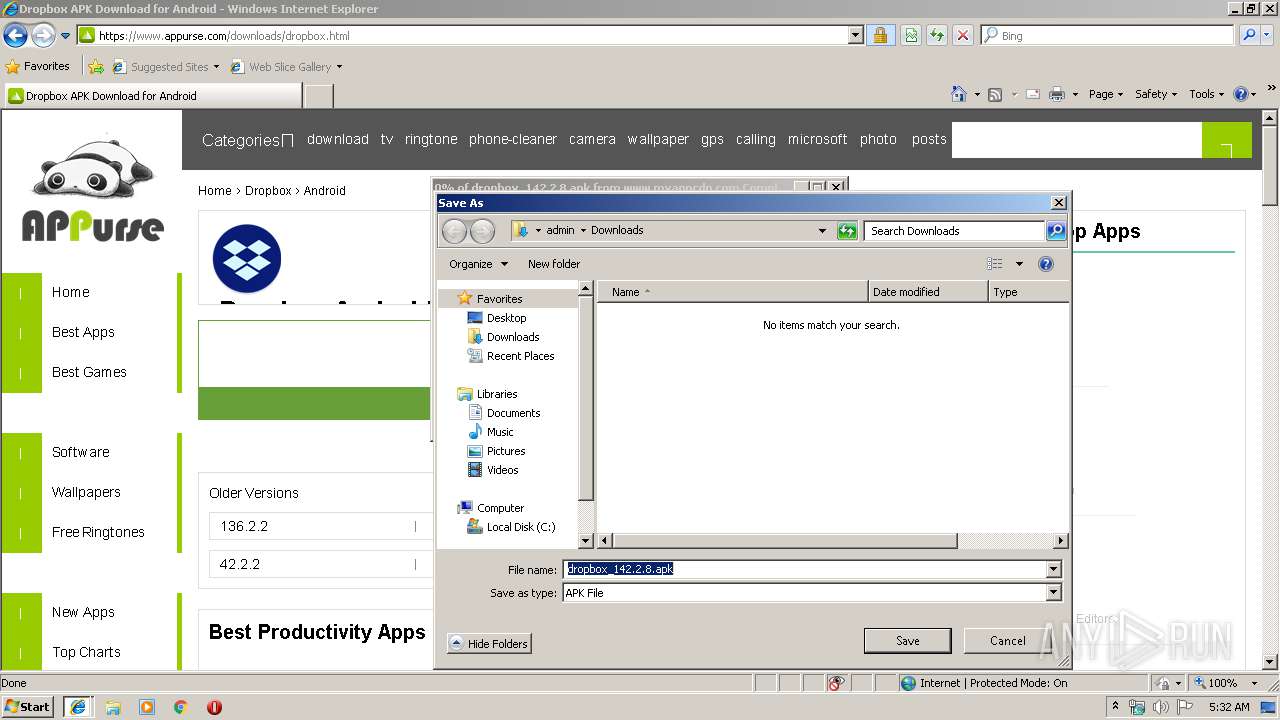Image resolution: width=1280 pixels, height=720 pixels.
Task: Click the Read mail icon in command bar
Action: (x=1032, y=94)
